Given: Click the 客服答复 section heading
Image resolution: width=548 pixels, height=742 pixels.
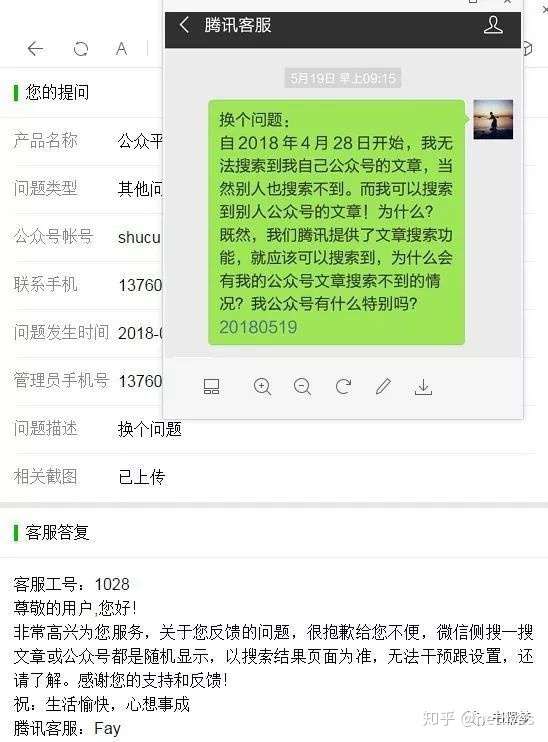Looking at the screenshot, I should pos(57,532).
